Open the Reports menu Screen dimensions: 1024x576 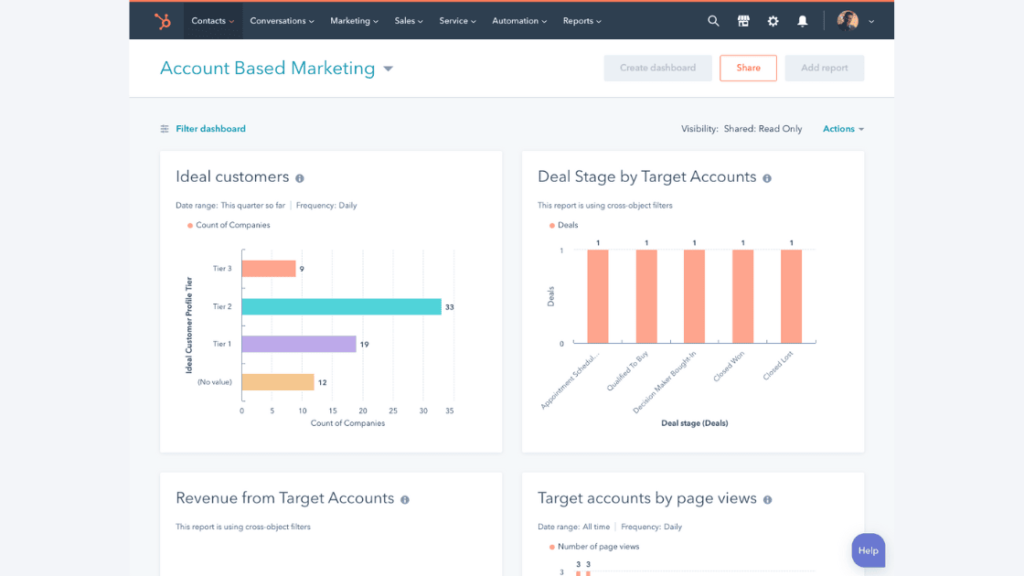[581, 20]
